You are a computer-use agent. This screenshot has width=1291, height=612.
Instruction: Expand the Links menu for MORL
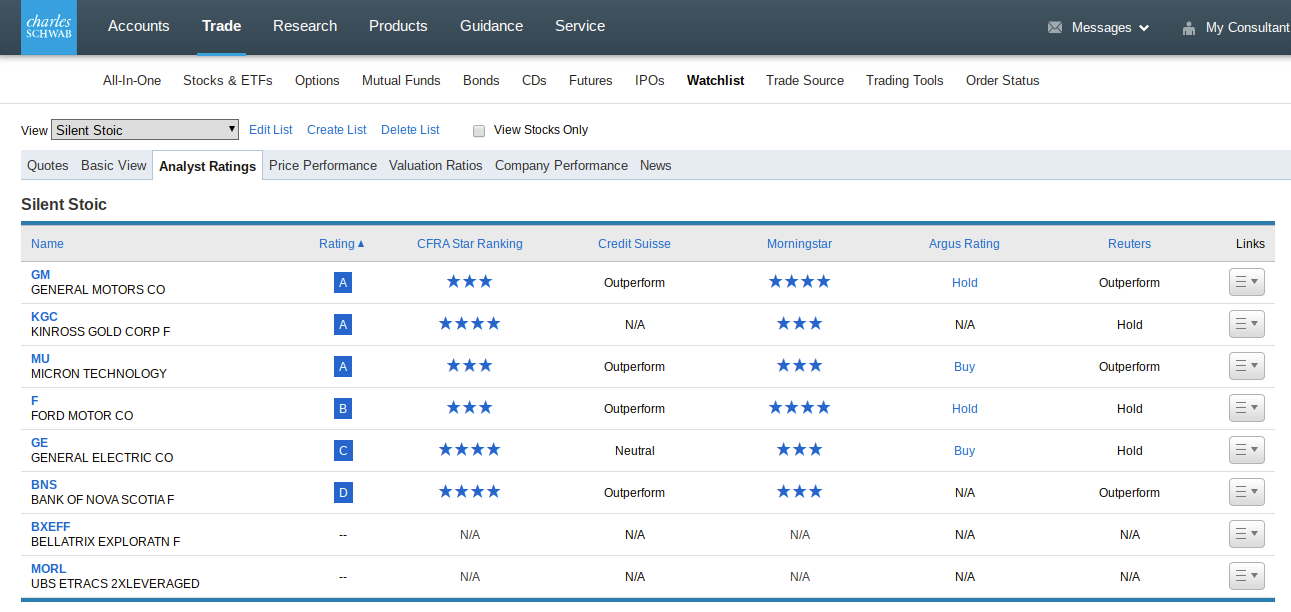coord(1246,576)
